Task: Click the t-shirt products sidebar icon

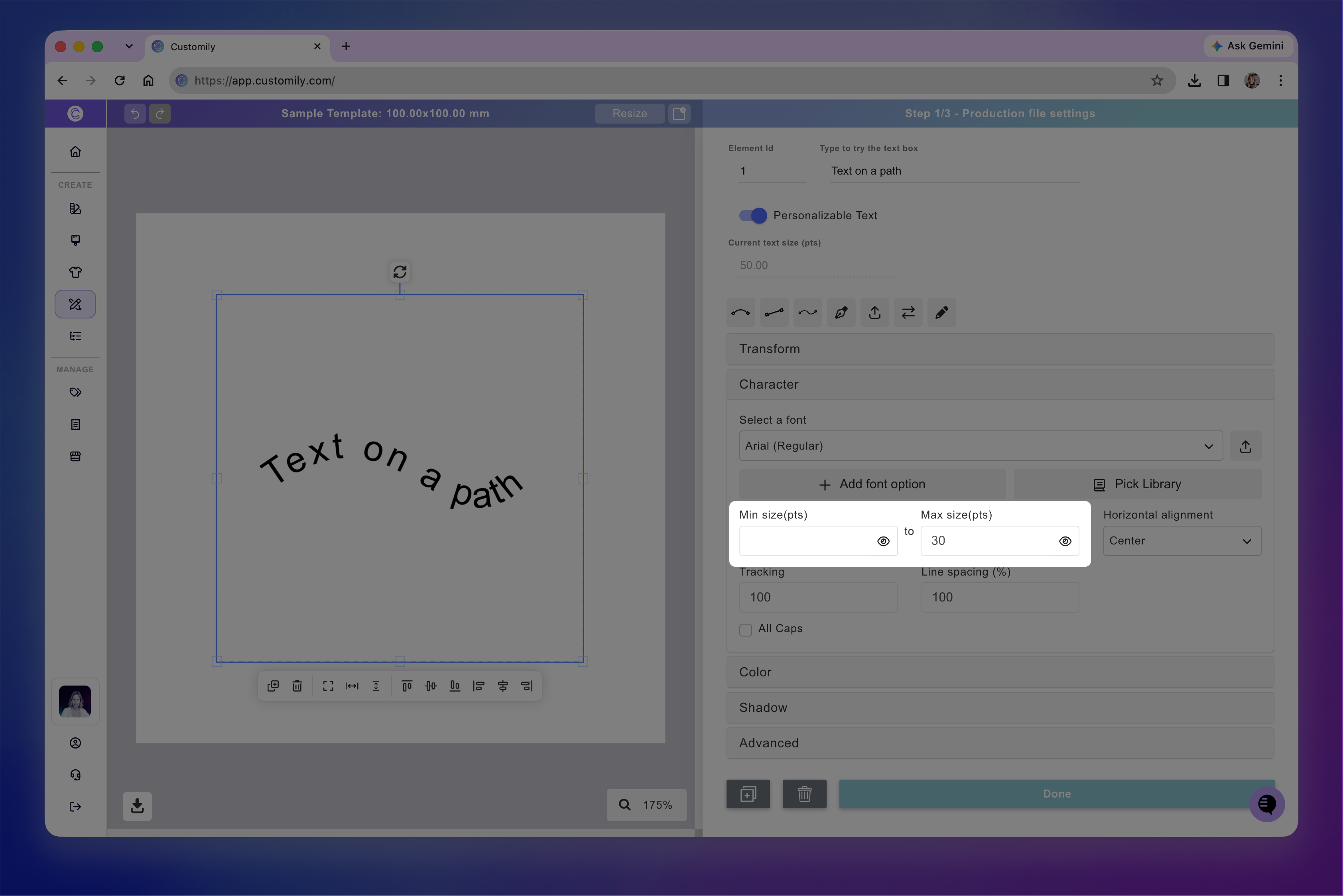Action: point(75,272)
